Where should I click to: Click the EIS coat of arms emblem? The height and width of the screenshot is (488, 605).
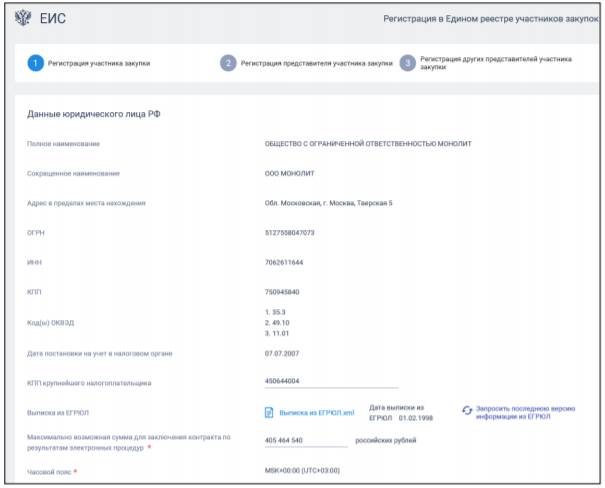coord(24,19)
